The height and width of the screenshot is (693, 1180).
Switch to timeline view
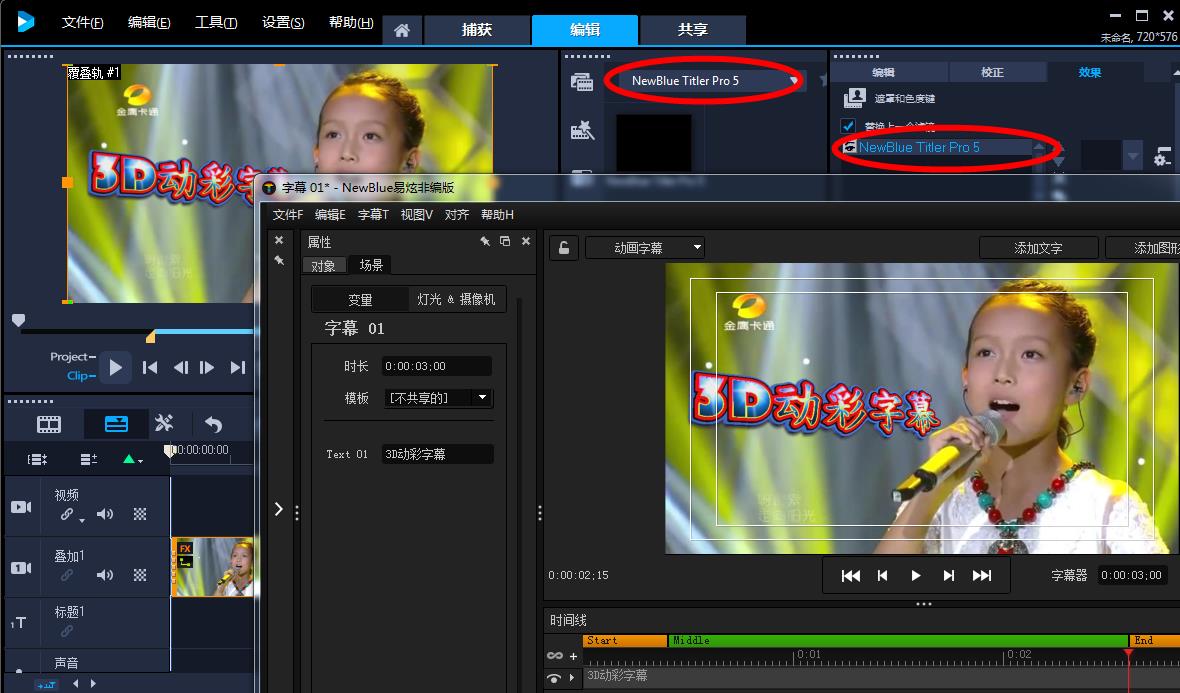coord(116,424)
